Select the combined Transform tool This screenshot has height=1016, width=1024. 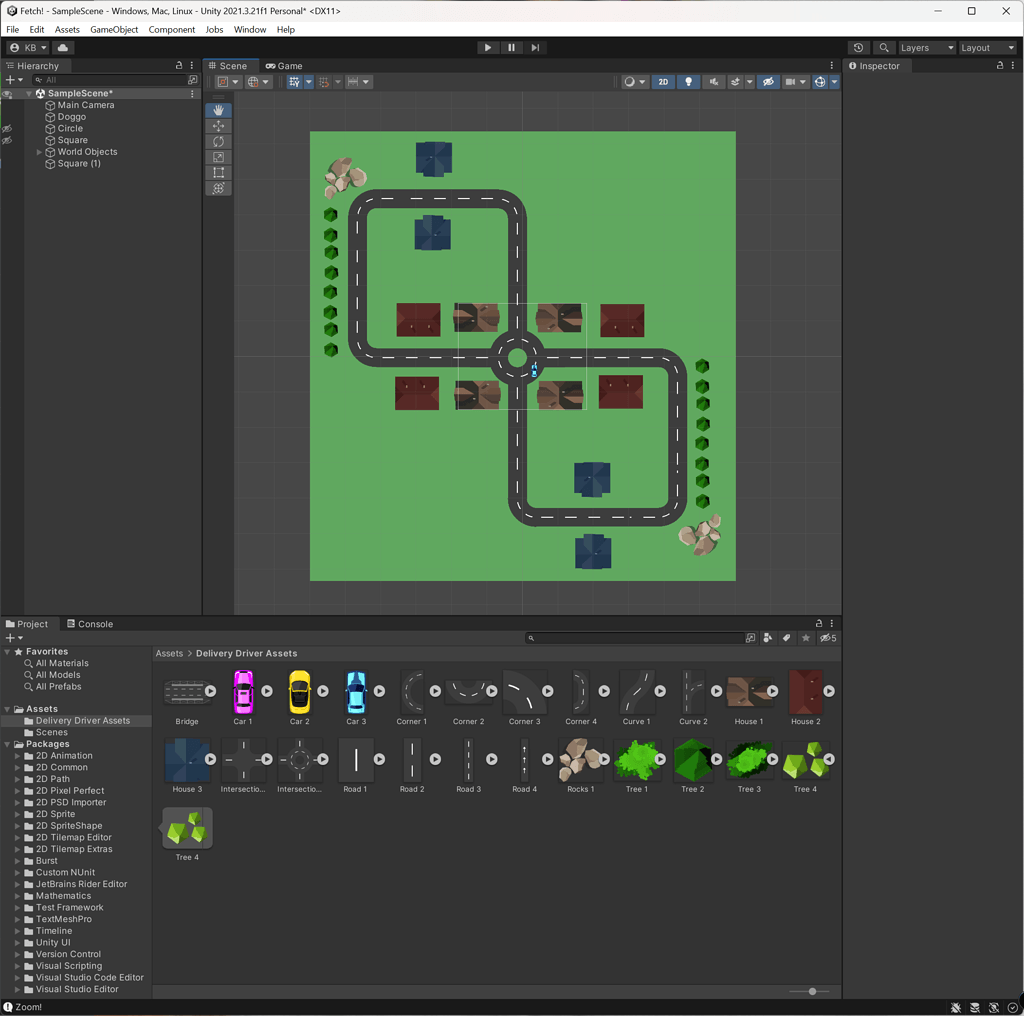tap(218, 188)
